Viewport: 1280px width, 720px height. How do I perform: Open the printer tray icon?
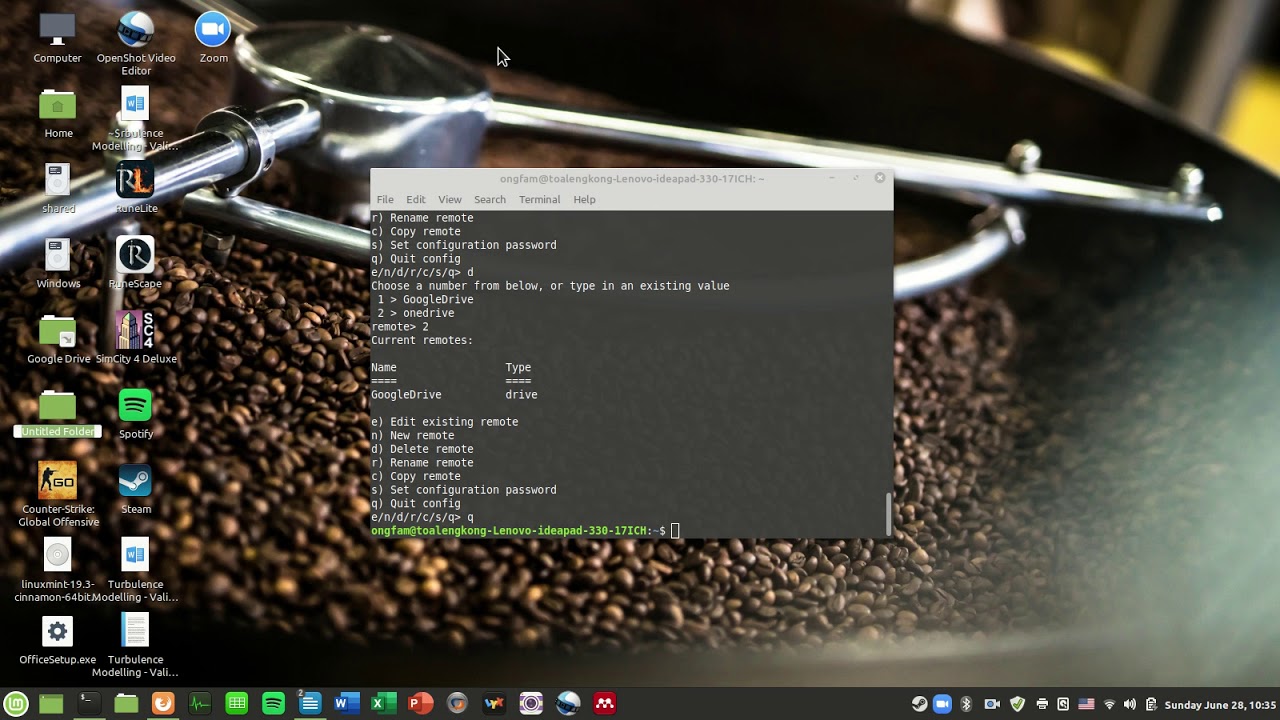point(1042,704)
